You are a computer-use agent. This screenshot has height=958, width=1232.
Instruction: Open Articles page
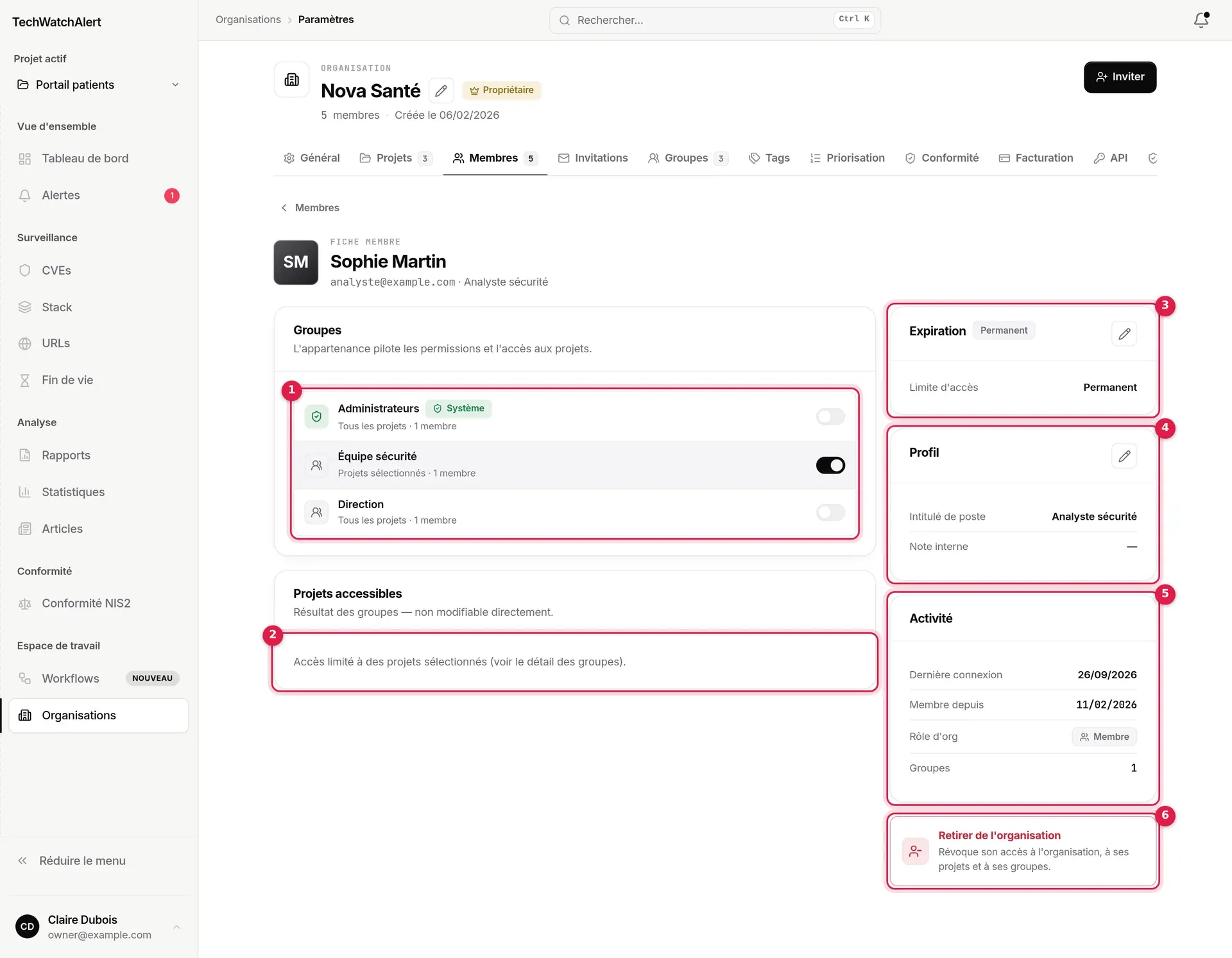point(98,528)
